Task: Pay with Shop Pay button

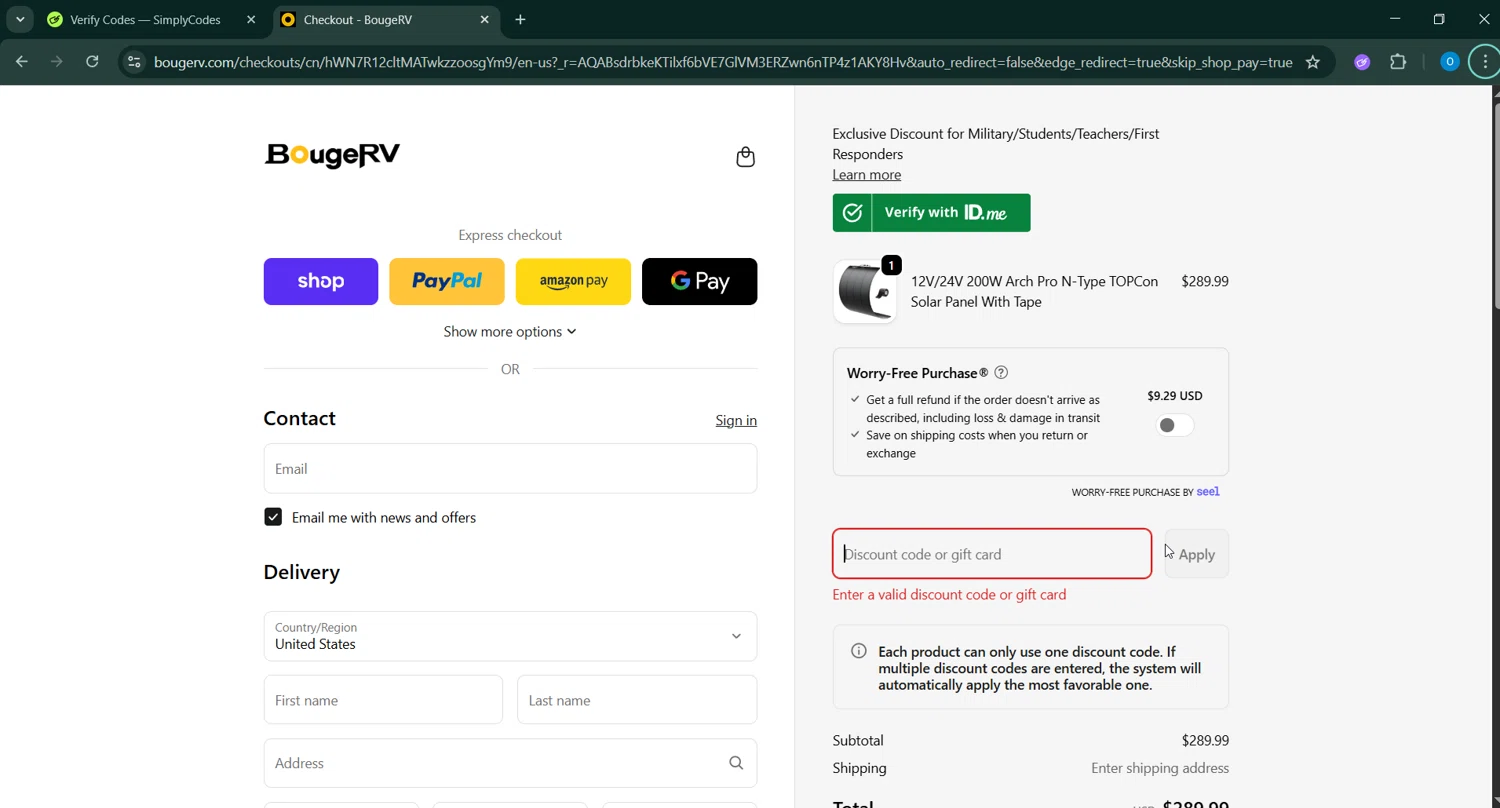Action: click(x=321, y=281)
